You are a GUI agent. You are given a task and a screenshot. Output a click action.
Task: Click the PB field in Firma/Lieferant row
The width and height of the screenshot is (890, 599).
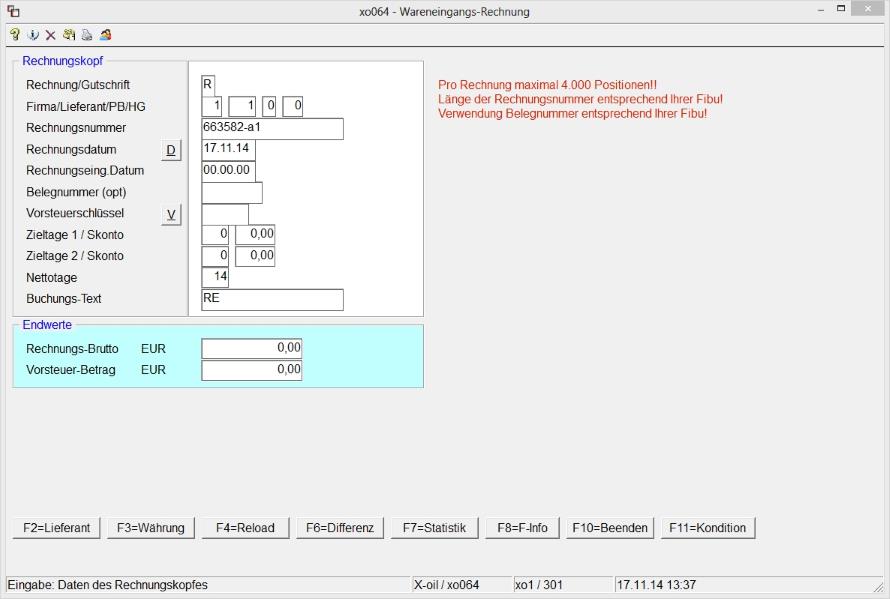pyautogui.click(x=269, y=106)
